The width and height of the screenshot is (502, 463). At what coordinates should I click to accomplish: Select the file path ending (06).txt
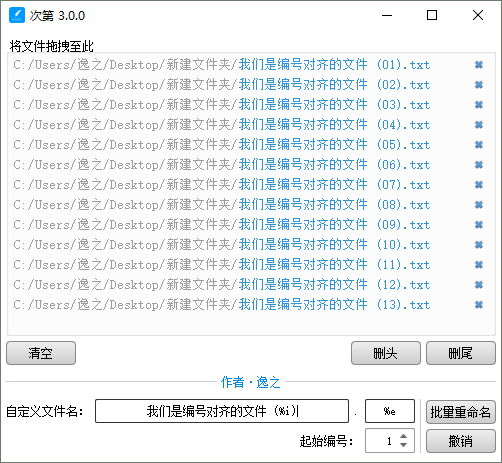pos(222,165)
